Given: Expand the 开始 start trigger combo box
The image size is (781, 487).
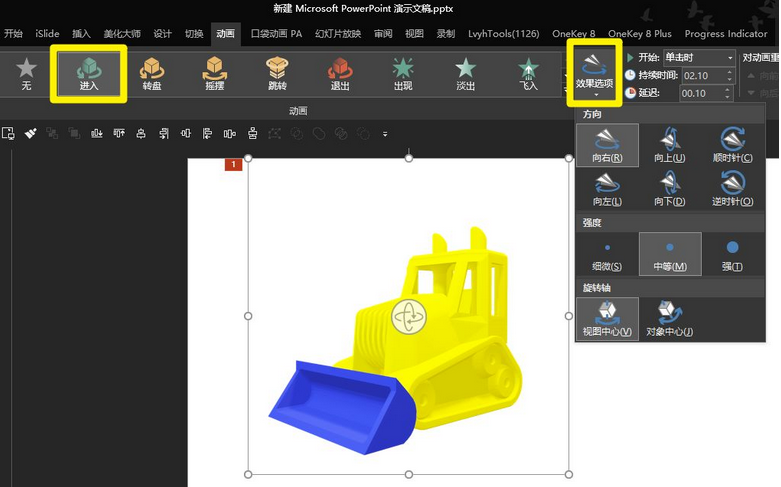Looking at the screenshot, I should click(729, 58).
